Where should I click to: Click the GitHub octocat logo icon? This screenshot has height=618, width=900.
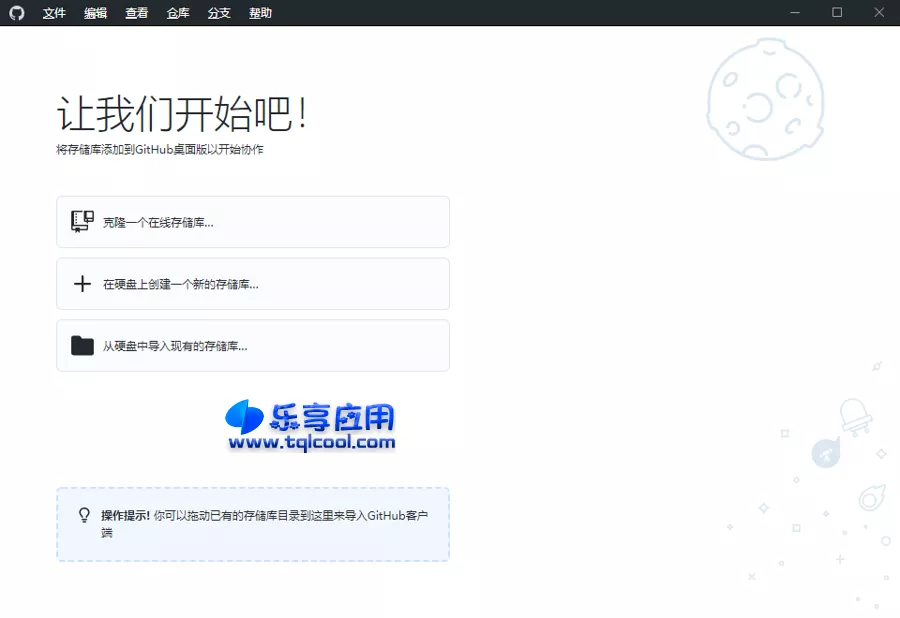tap(16, 13)
